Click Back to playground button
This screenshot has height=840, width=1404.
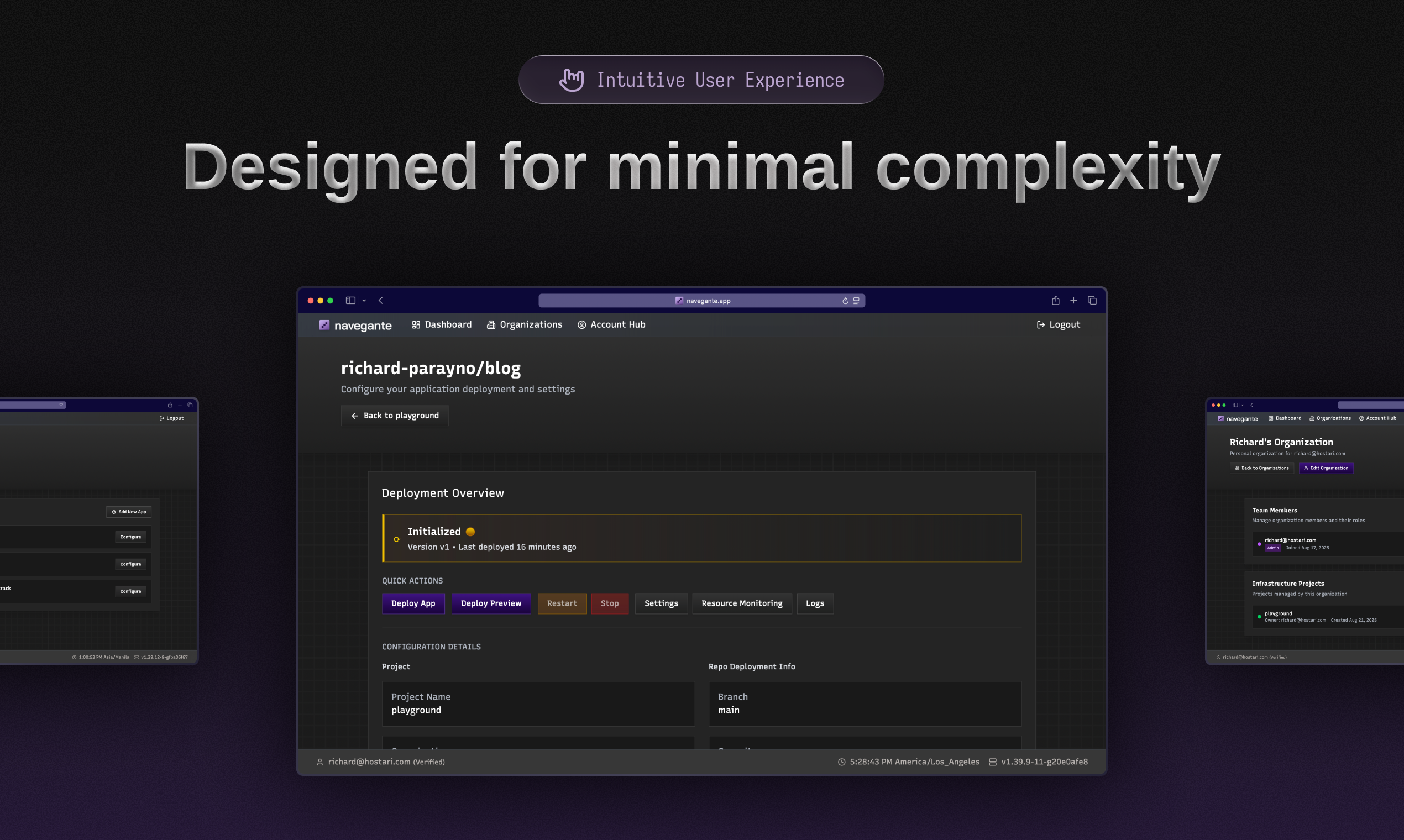[x=395, y=416]
